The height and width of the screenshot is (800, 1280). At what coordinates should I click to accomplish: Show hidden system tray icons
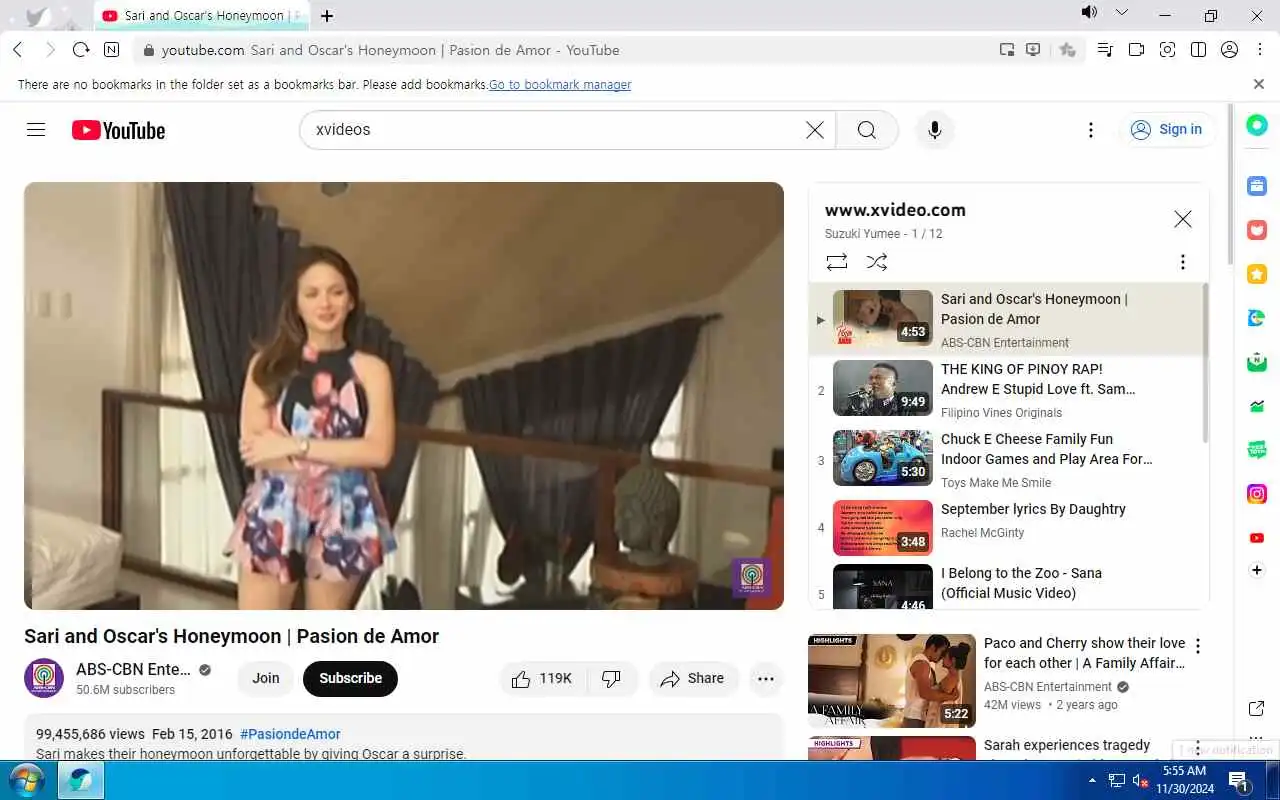(x=1092, y=780)
